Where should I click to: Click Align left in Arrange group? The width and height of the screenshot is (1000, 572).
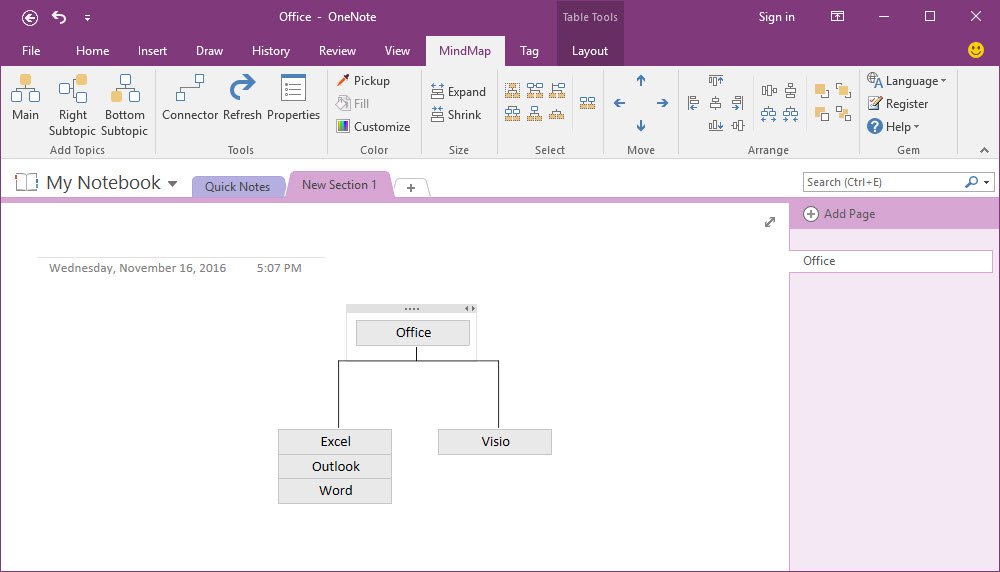693,103
